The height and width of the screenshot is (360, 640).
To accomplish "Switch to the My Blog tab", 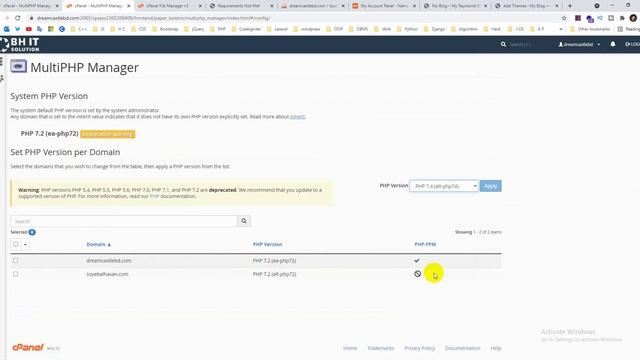I will (455, 6).
